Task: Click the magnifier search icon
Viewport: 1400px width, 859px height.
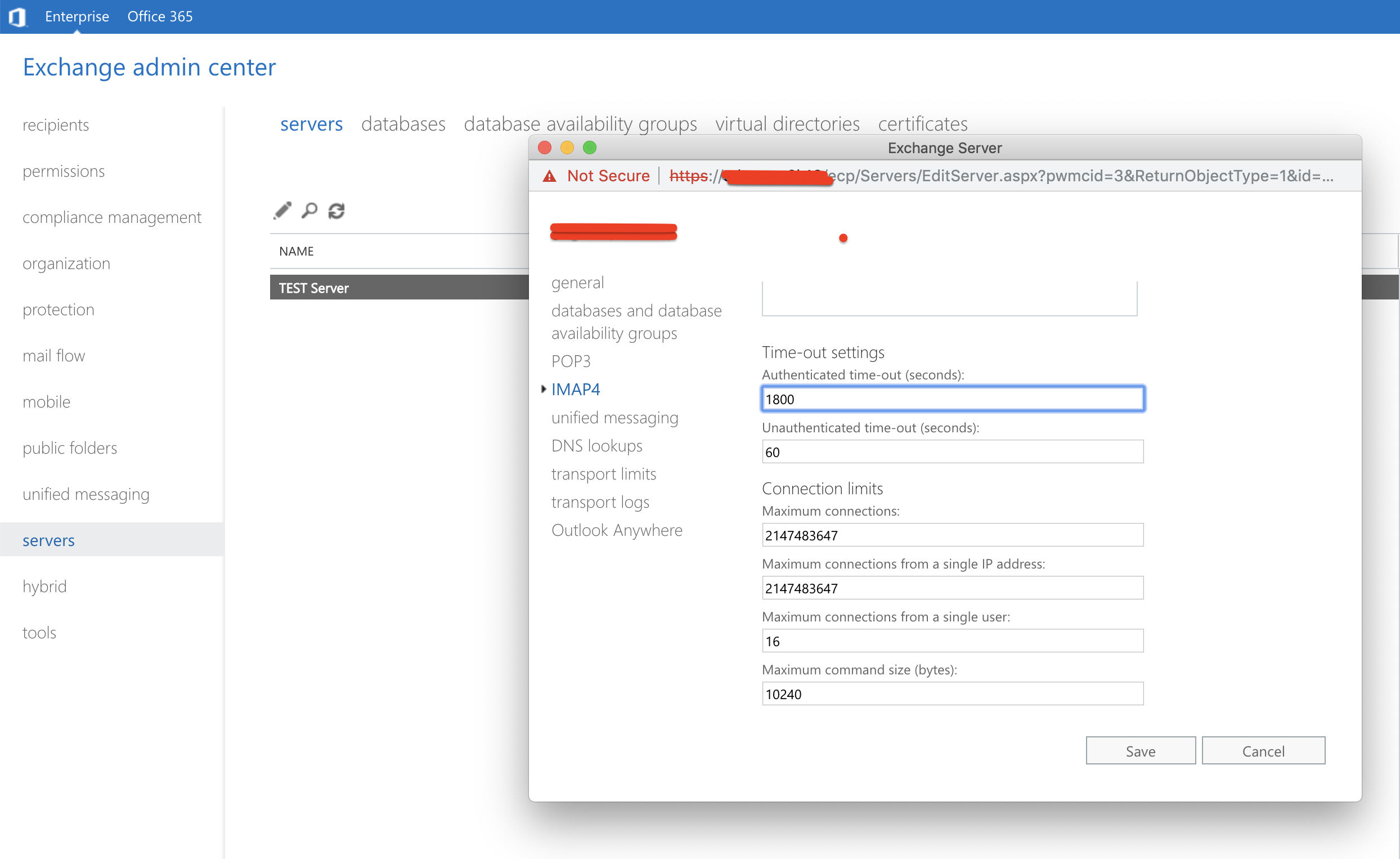Action: (x=309, y=211)
